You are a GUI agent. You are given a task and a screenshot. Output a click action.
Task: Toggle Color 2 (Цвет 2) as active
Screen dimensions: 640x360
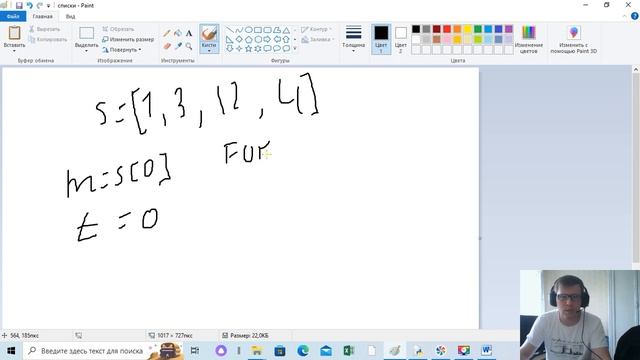[x=401, y=39]
